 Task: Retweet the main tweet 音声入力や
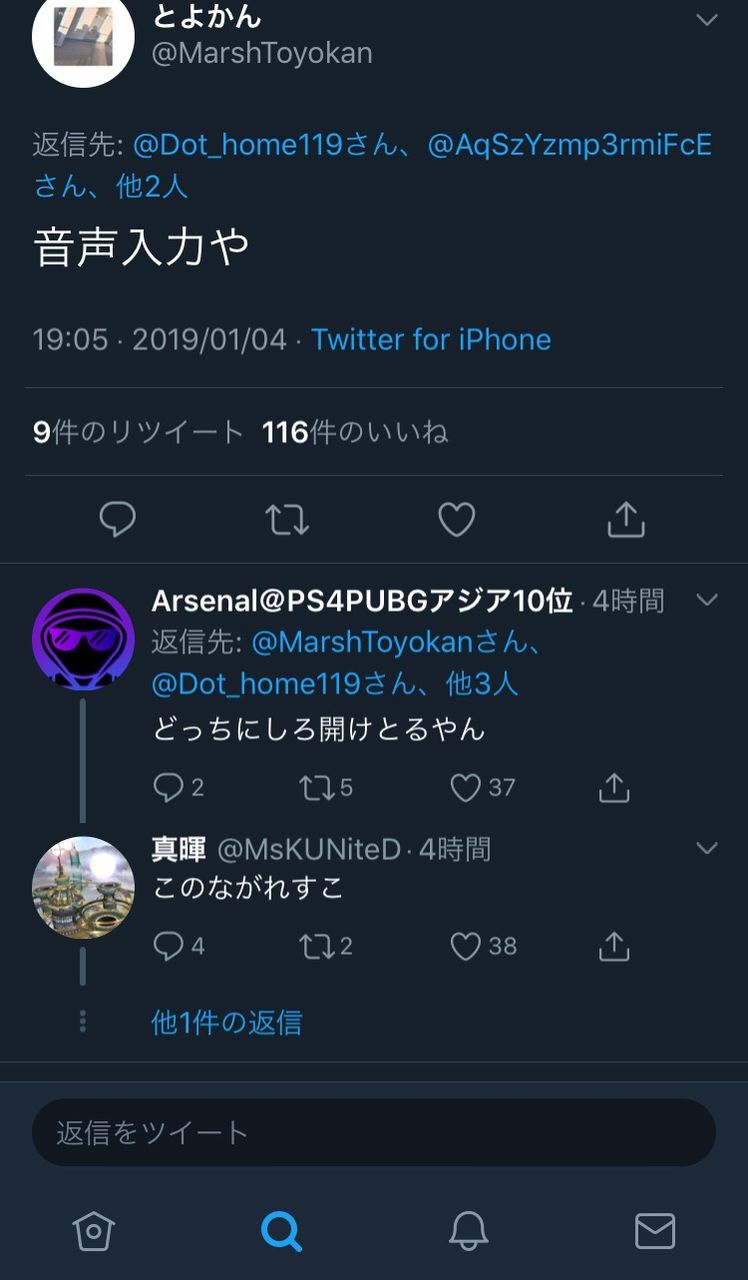click(x=287, y=519)
